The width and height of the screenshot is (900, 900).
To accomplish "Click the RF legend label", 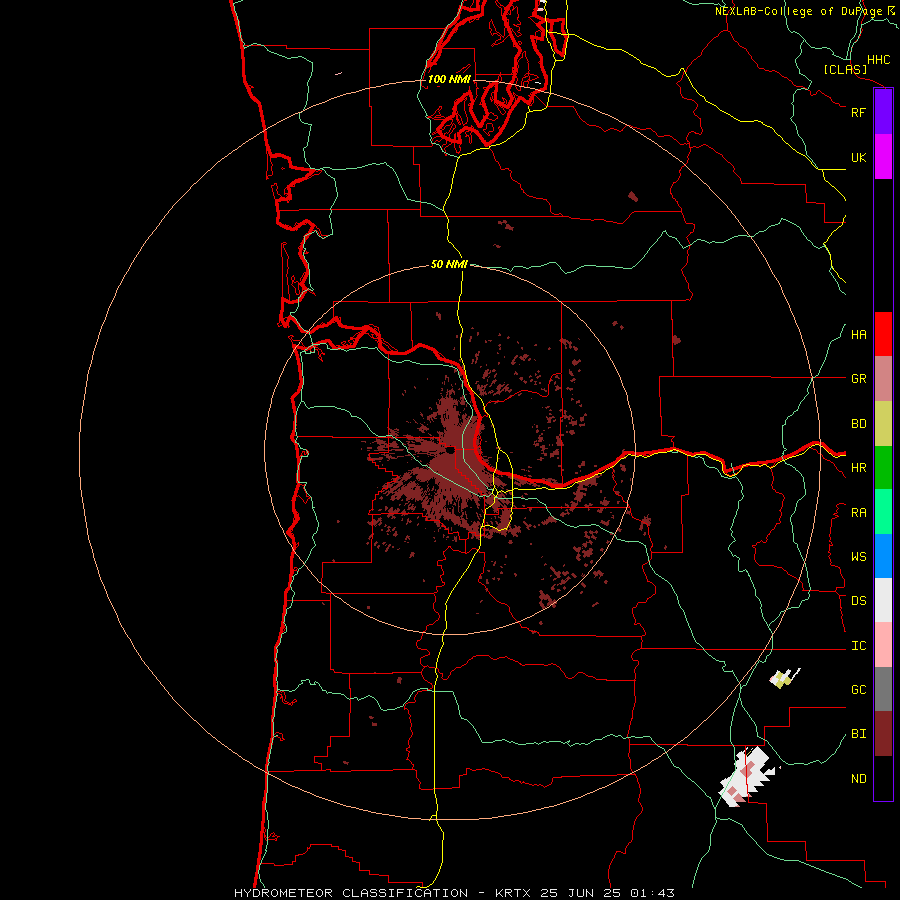I will click(858, 112).
